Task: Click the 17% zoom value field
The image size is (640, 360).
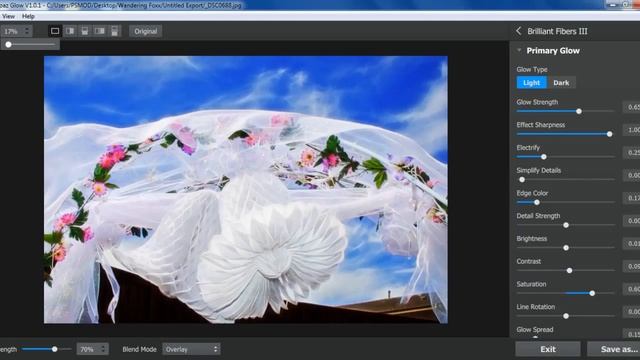Action: pos(12,31)
